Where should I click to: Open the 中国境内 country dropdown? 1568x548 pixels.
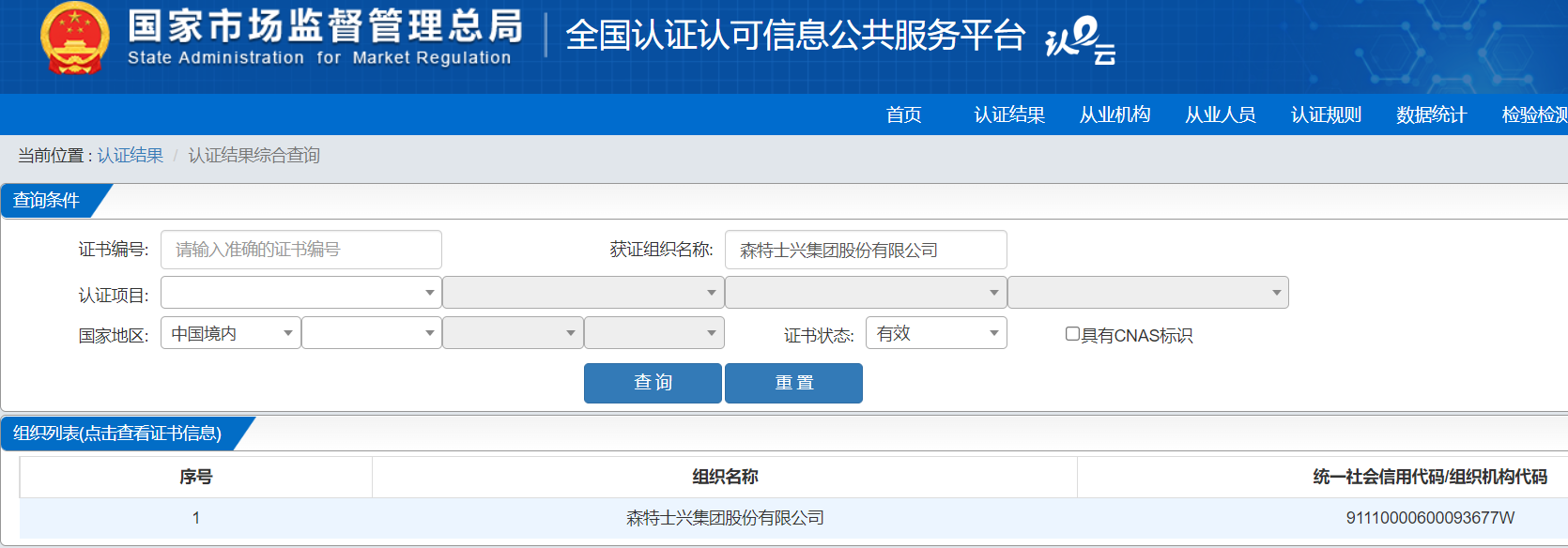pyautogui.click(x=231, y=333)
